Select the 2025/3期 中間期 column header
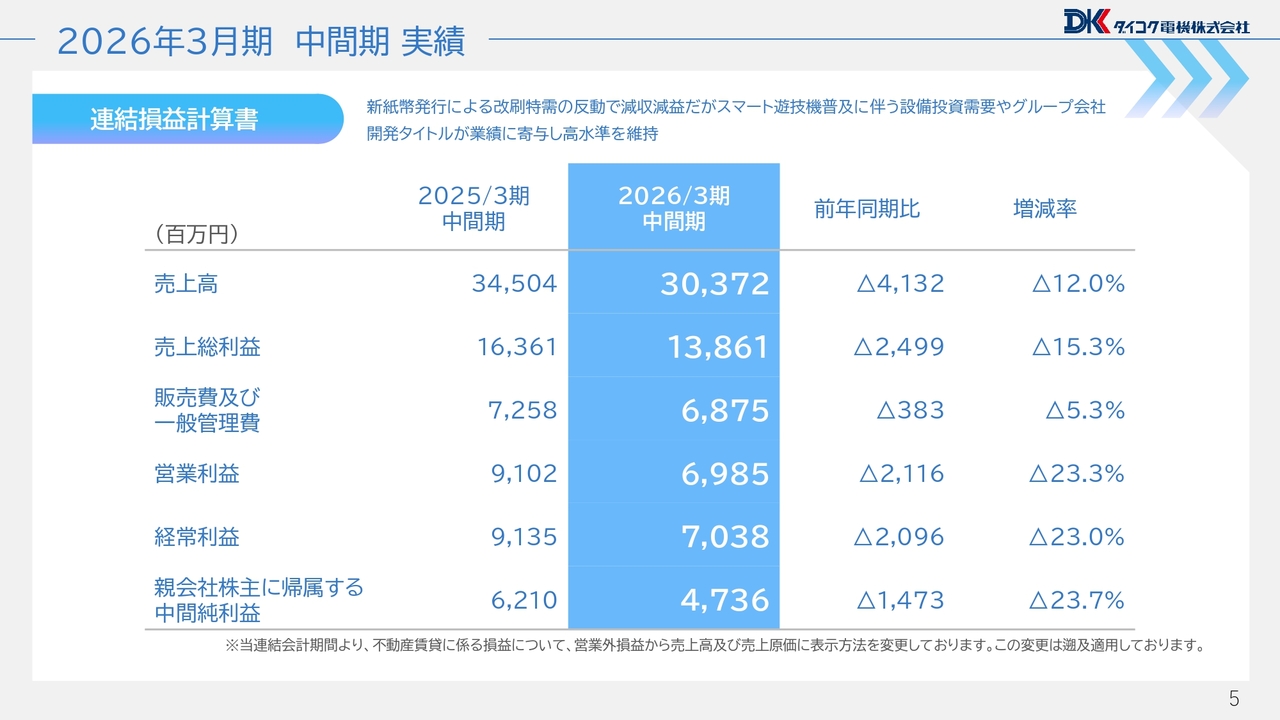 coord(473,208)
